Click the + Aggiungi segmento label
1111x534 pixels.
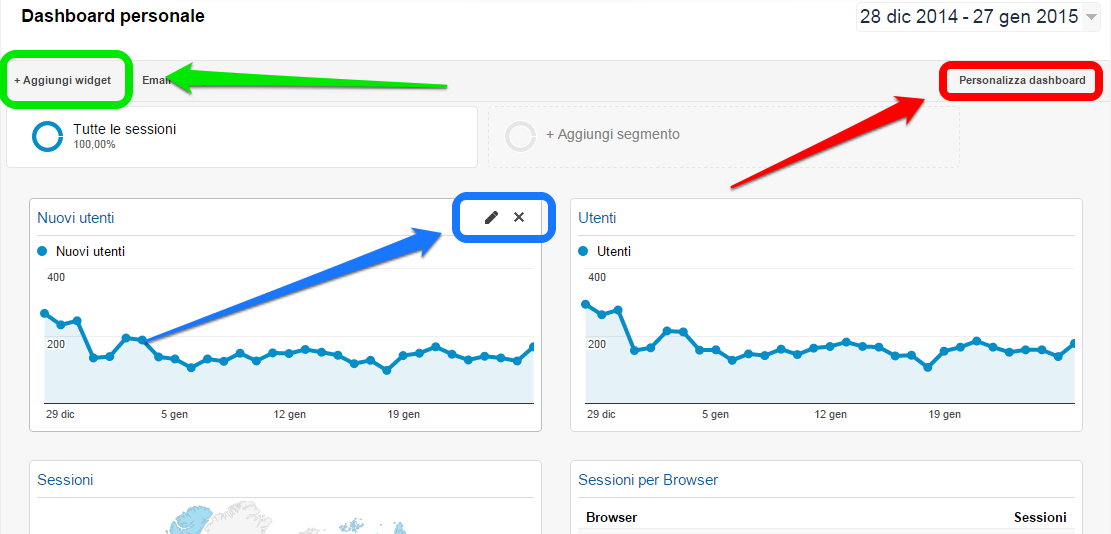(612, 134)
